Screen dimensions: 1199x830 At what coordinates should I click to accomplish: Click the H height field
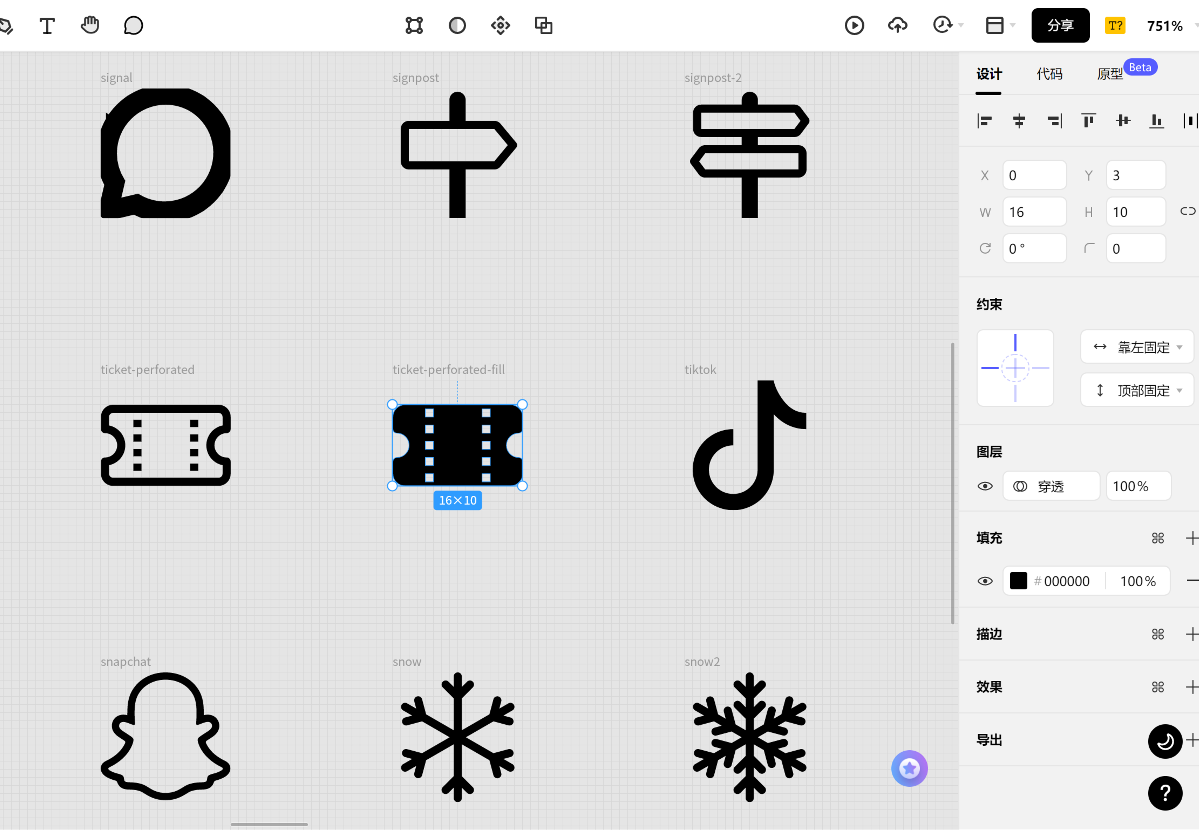click(1136, 212)
